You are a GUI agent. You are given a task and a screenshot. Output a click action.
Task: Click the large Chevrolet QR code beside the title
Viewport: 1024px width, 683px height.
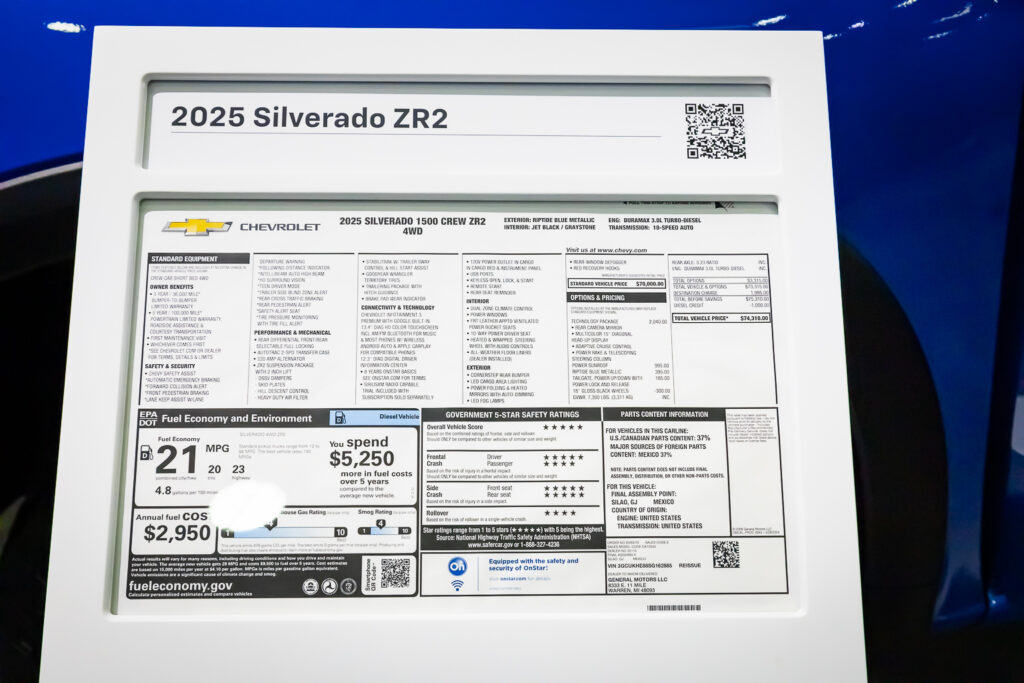[715, 131]
